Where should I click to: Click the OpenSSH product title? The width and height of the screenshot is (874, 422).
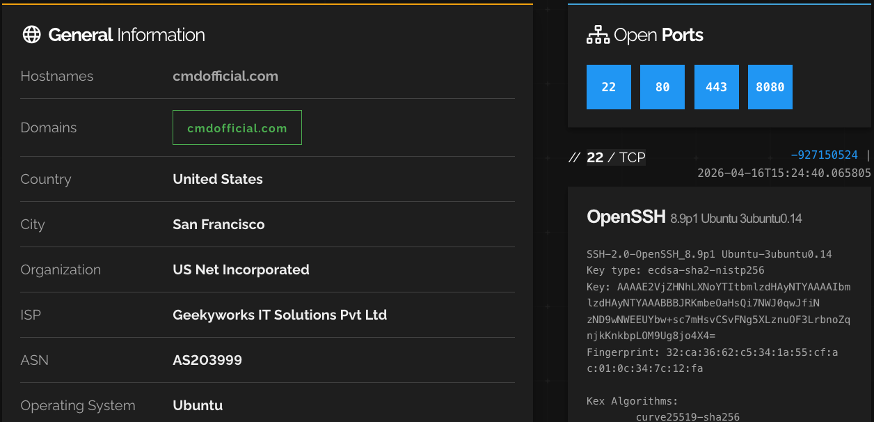(x=626, y=217)
